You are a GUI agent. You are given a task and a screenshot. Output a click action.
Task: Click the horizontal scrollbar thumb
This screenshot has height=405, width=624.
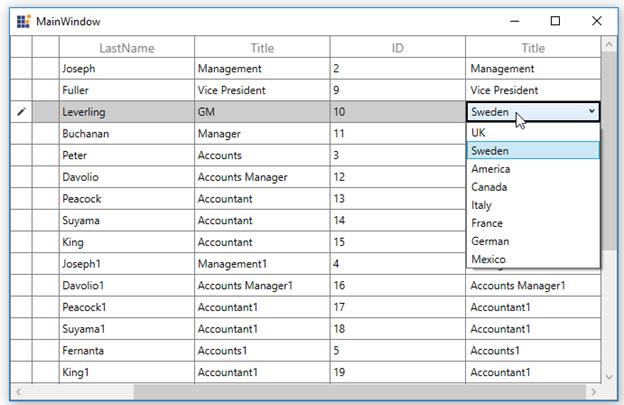(360, 392)
